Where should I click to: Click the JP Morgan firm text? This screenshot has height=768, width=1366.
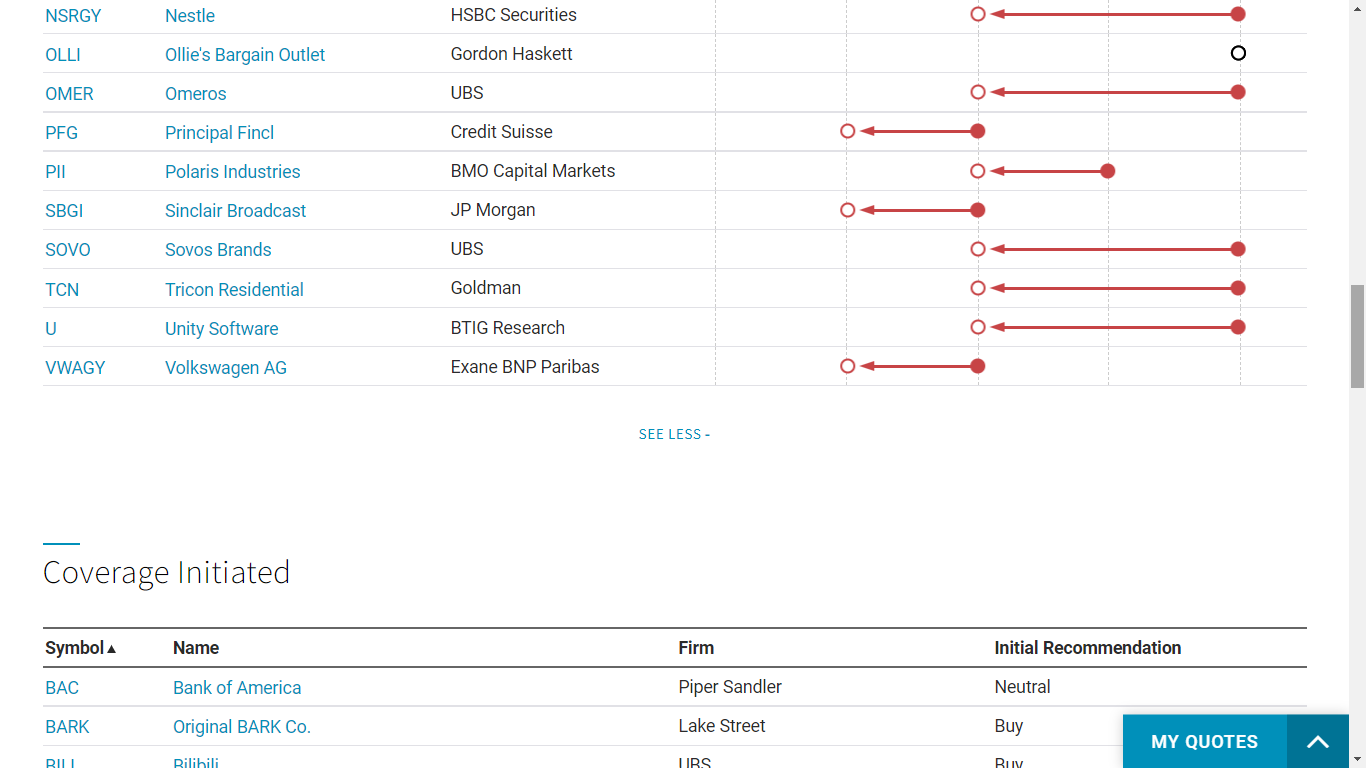coord(493,210)
